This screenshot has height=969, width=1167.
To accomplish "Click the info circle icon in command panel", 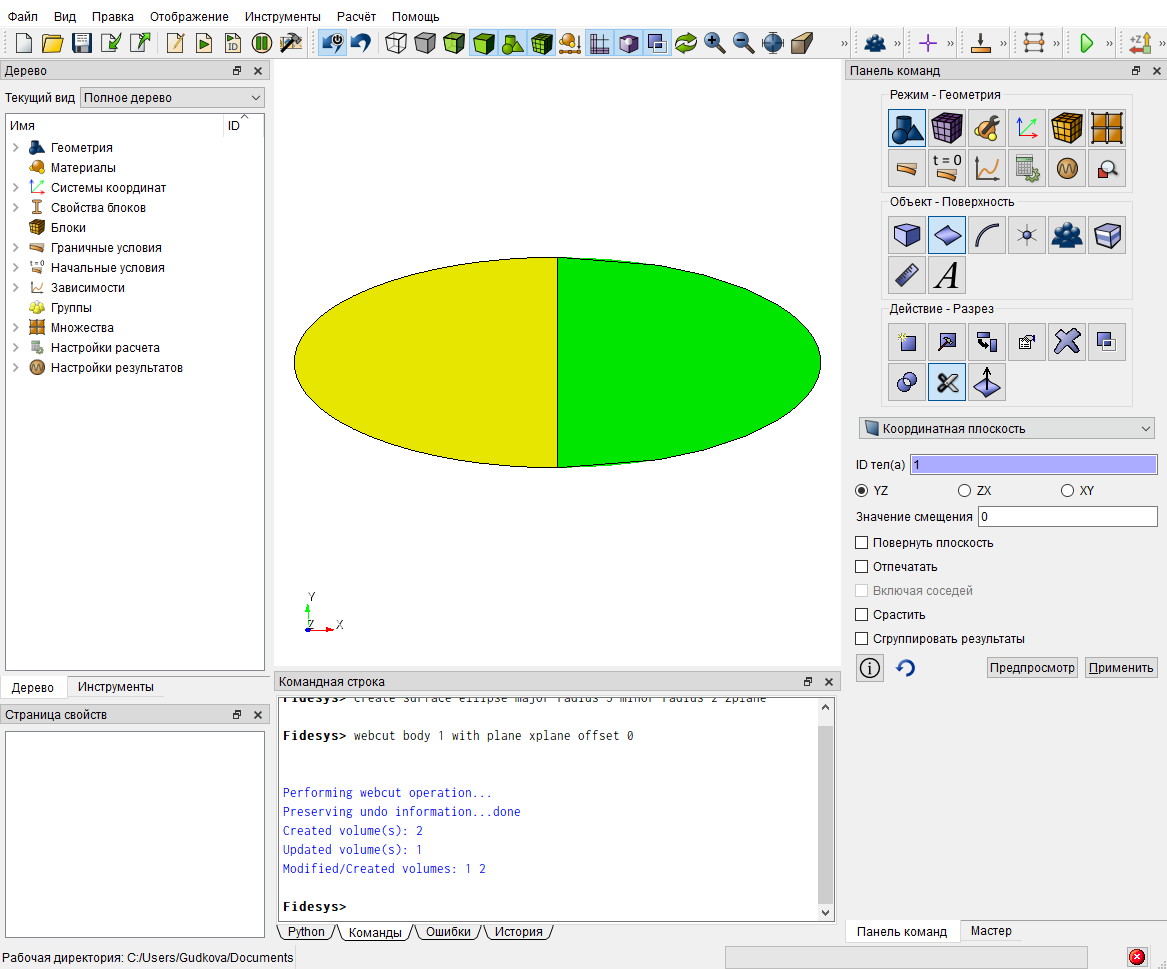I will point(869,668).
